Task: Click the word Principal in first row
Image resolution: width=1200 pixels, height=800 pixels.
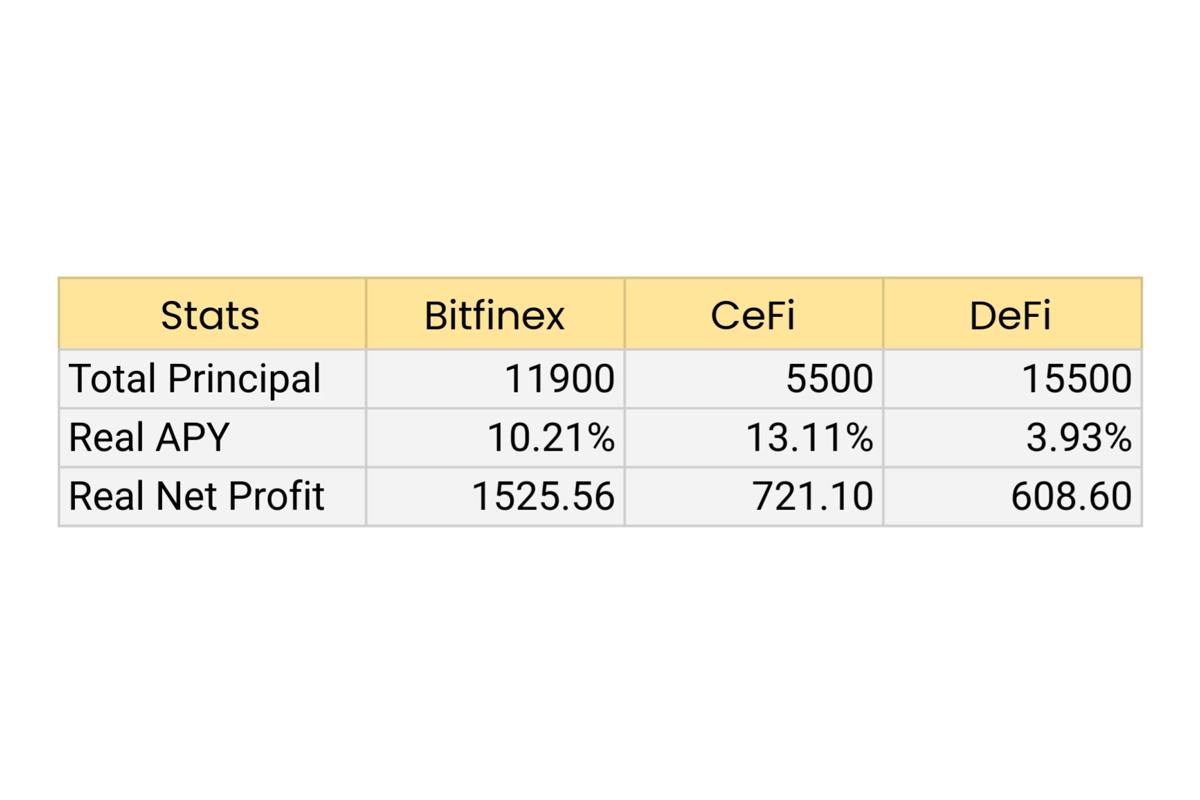Action: coord(245,379)
